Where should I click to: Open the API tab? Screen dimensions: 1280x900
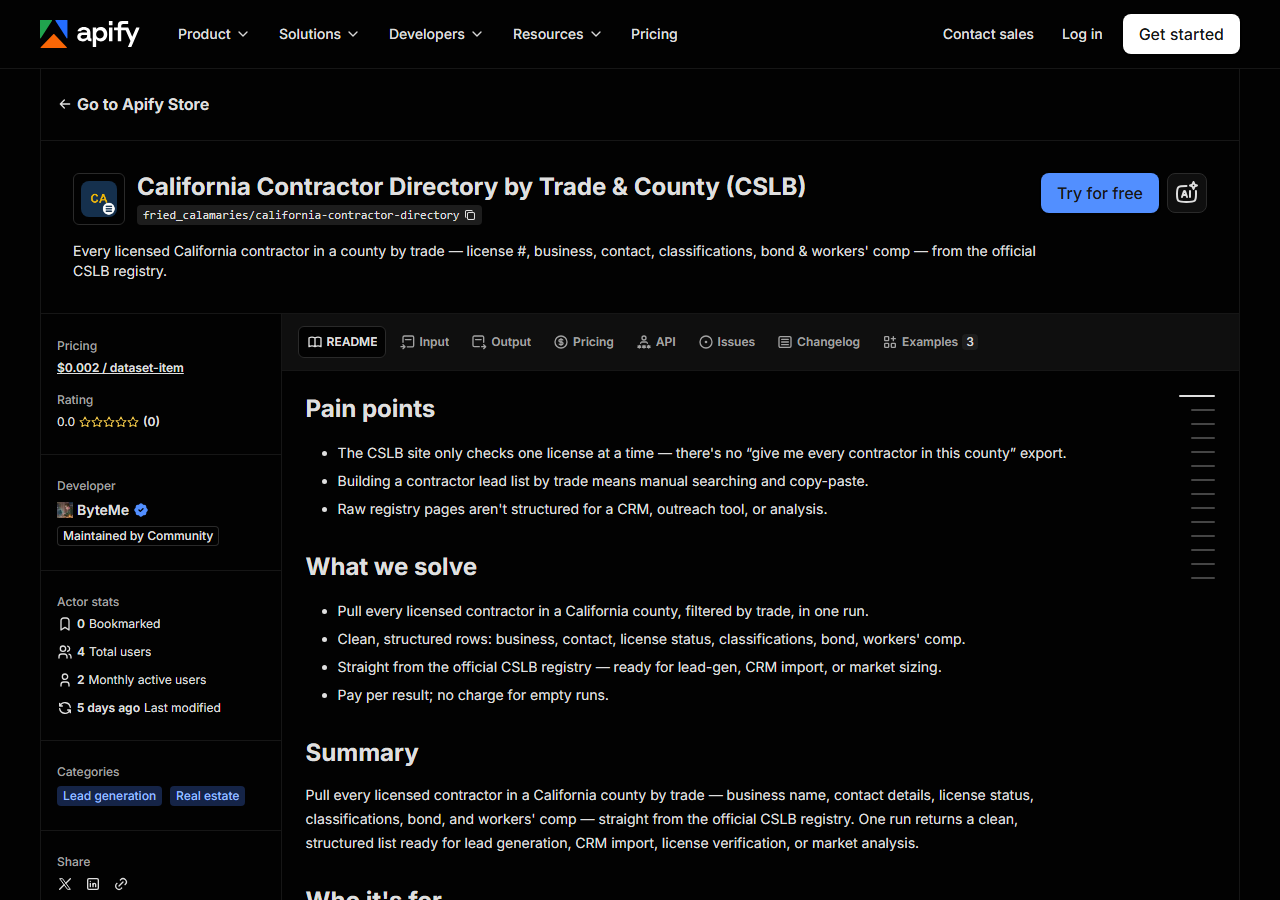pyautogui.click(x=656, y=342)
